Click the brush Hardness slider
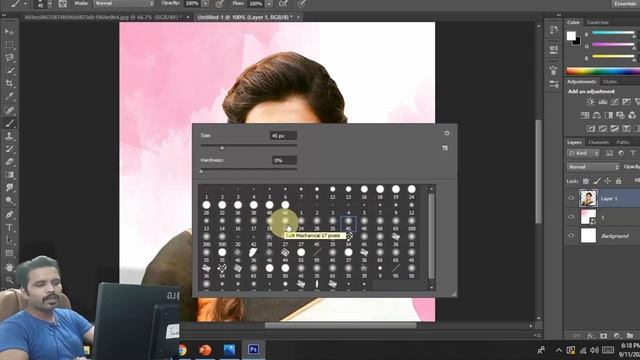Screen dimensions: 640x360 point(249,169)
